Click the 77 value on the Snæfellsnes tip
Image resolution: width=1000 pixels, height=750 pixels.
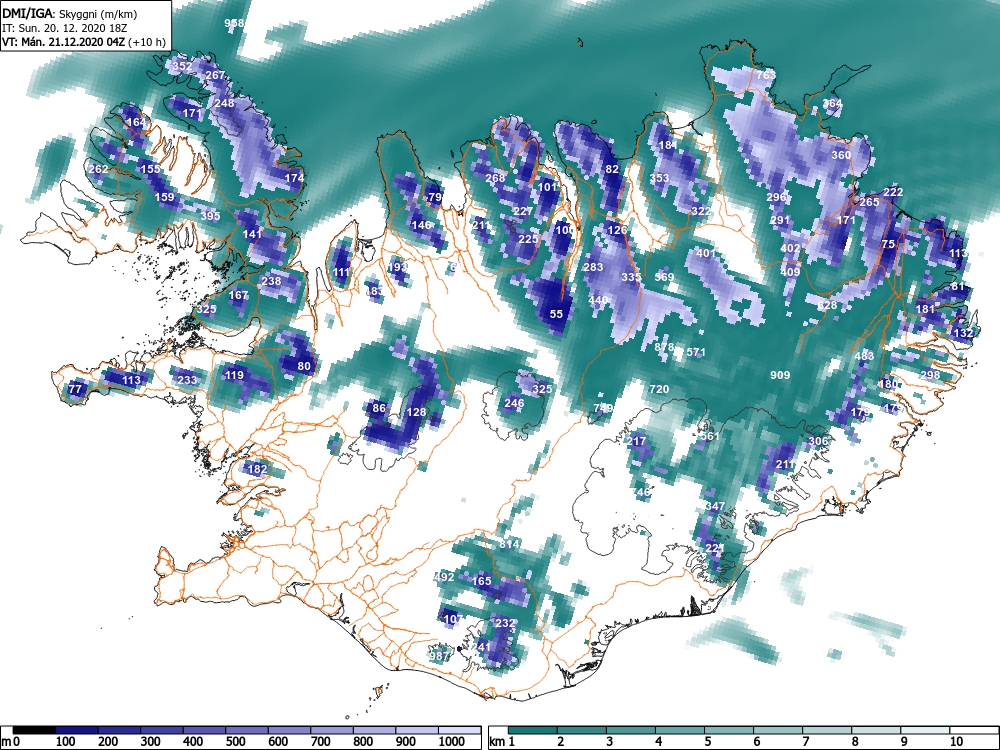(x=75, y=389)
